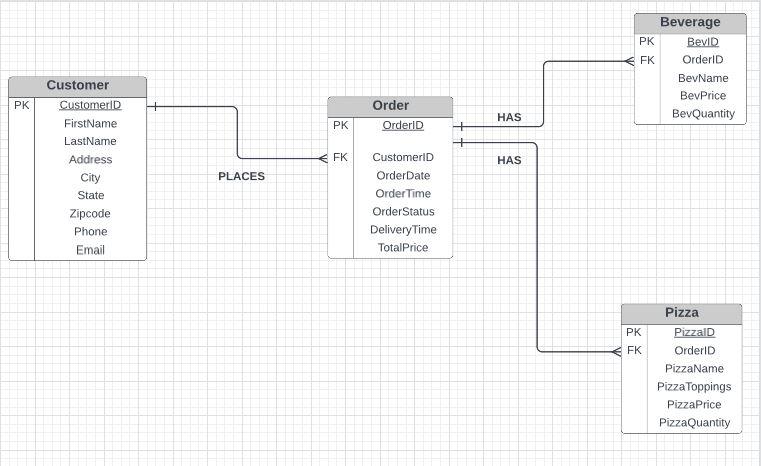This screenshot has height=466, width=761.
Task: Click the PK label in Customer table
Action: tap(22, 105)
